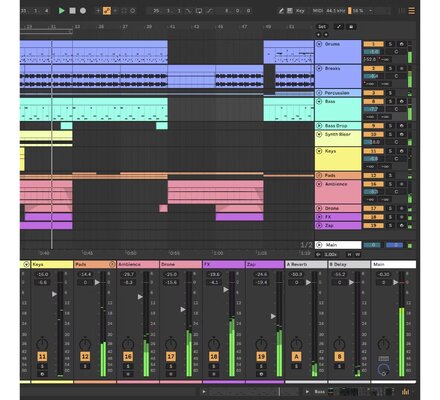Fold the Pads group in mixer header
The height and width of the screenshot is (400, 440).
(x=112, y=264)
